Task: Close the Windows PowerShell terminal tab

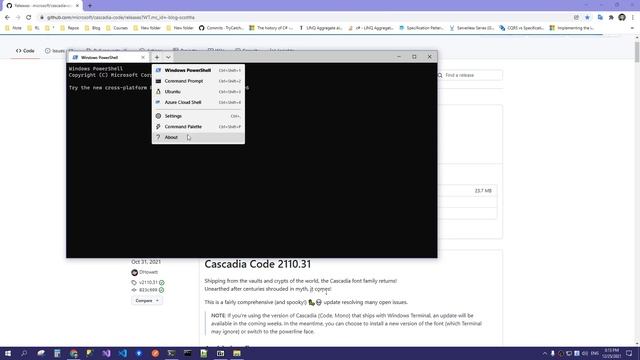Action: click(x=143, y=57)
